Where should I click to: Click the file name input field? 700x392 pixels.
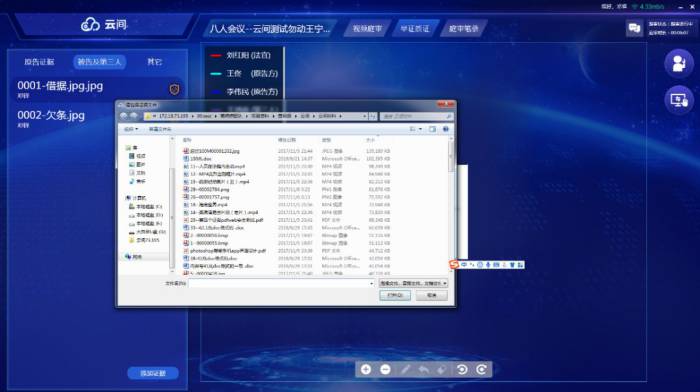click(280, 284)
